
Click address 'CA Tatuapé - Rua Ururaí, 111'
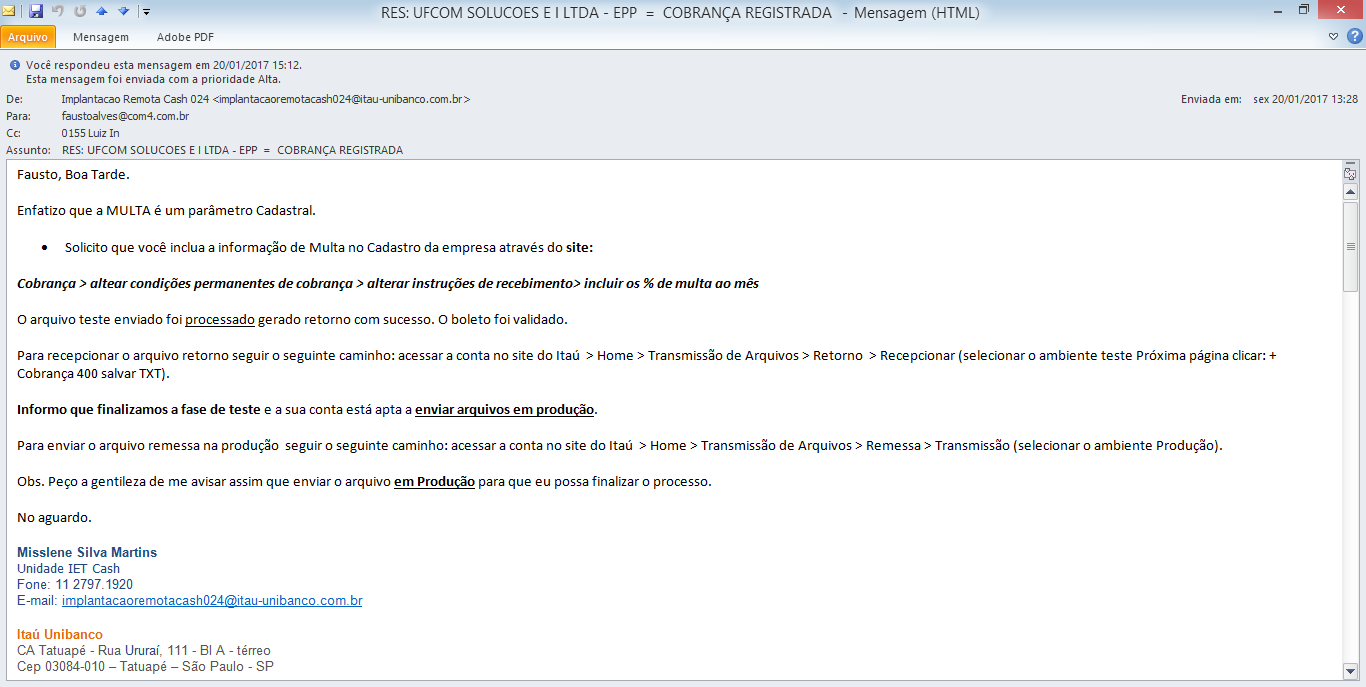point(144,651)
